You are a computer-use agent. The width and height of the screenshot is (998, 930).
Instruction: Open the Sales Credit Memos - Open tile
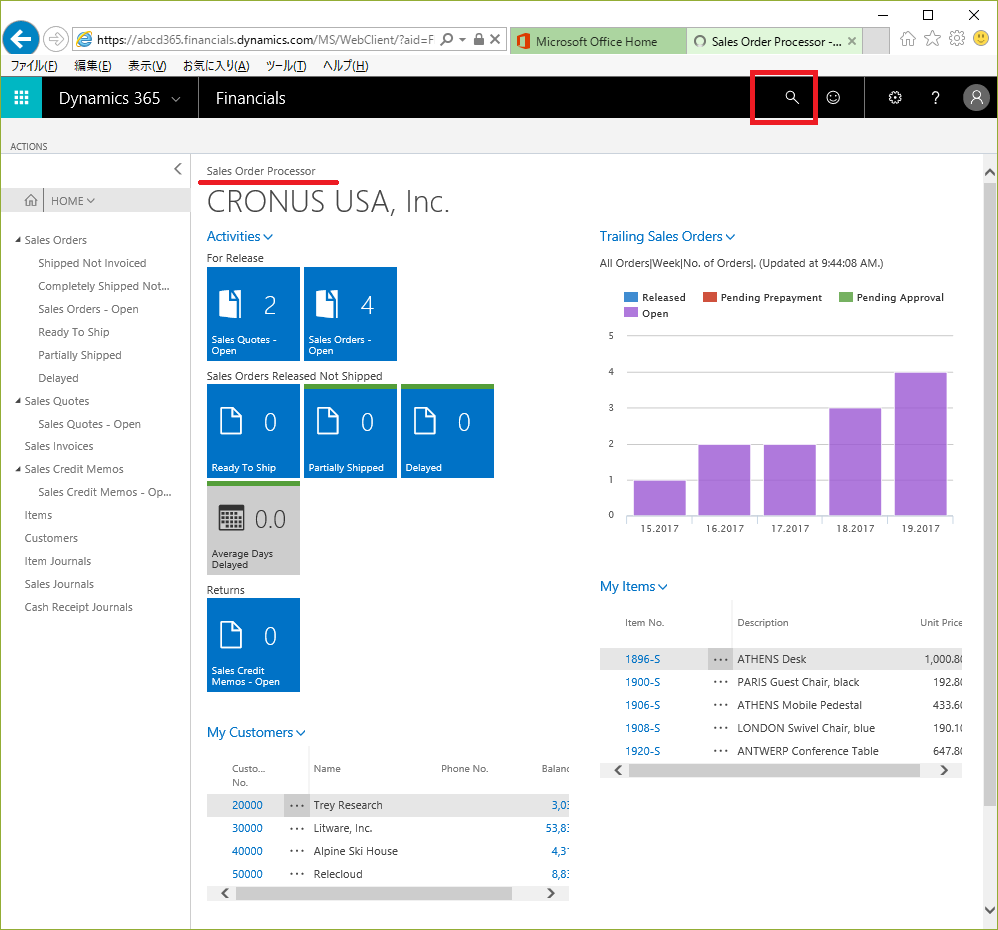pyautogui.click(x=253, y=645)
